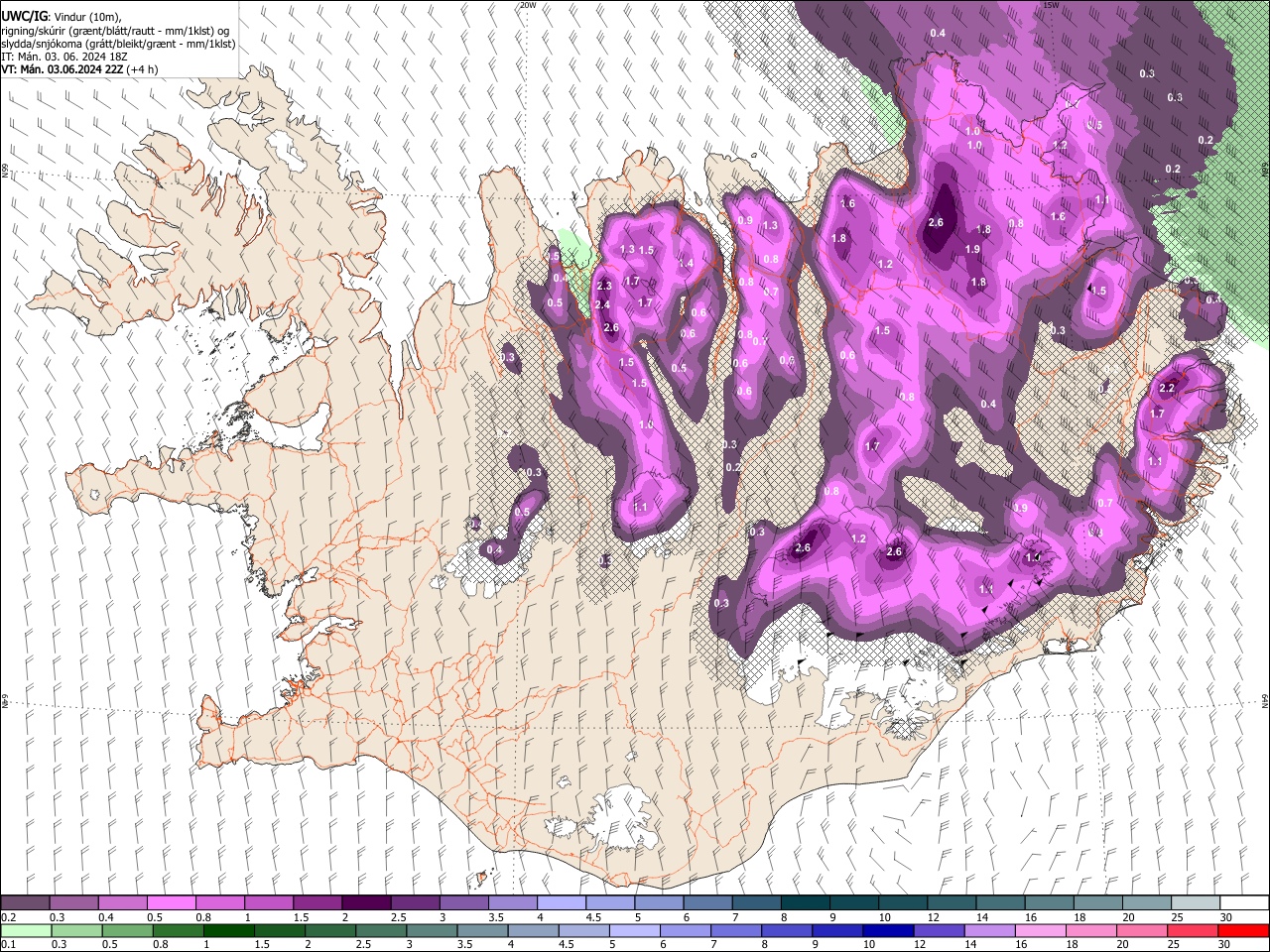Select upper legend swatch between 4 and 4.5
The height and width of the screenshot is (952, 1270).
click(x=562, y=903)
